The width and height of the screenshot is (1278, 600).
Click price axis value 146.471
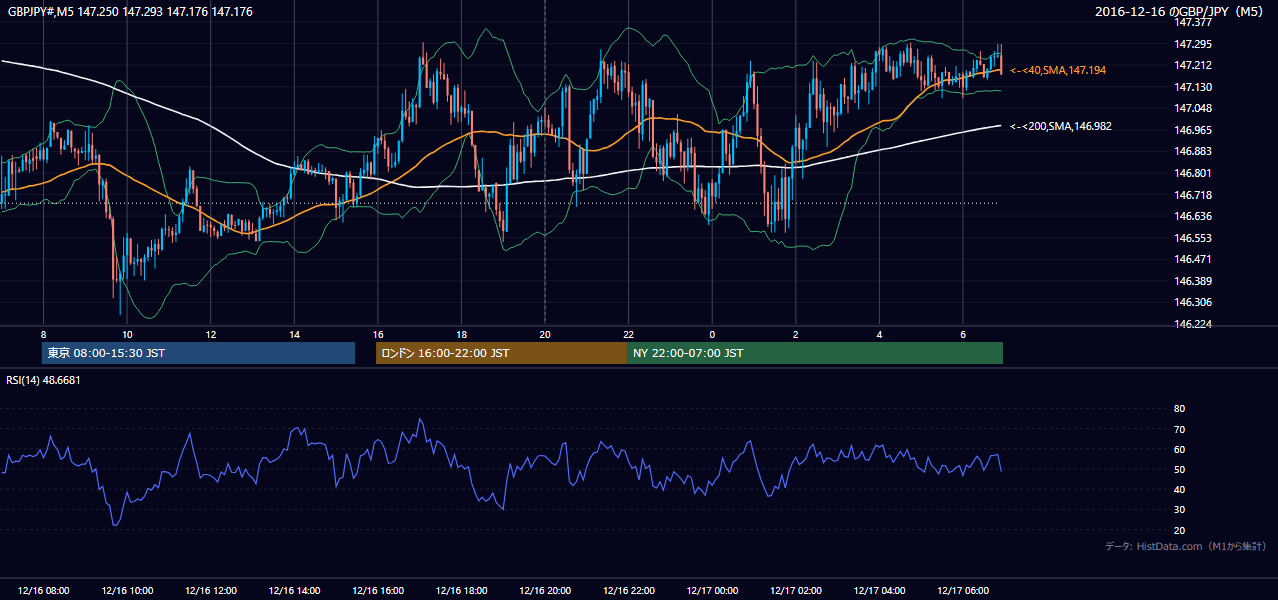(1193, 259)
